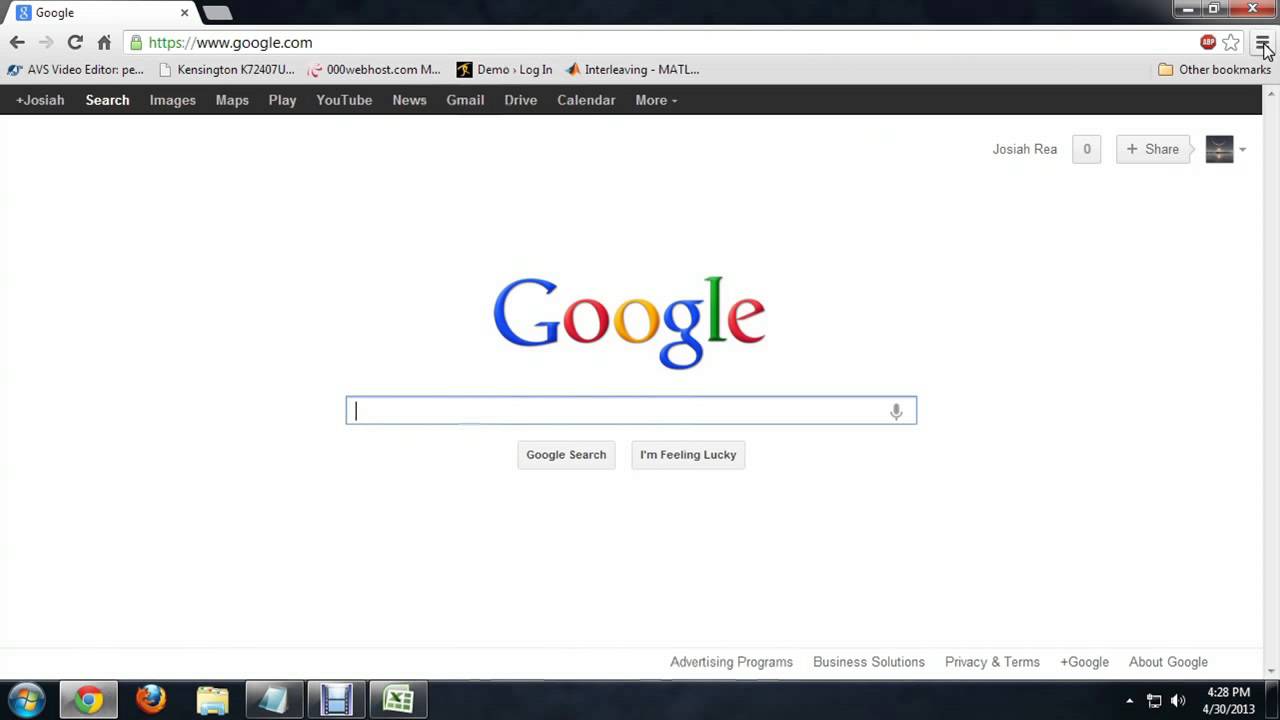This screenshot has width=1280, height=720.
Task: Reload the Google page
Action: [75, 42]
